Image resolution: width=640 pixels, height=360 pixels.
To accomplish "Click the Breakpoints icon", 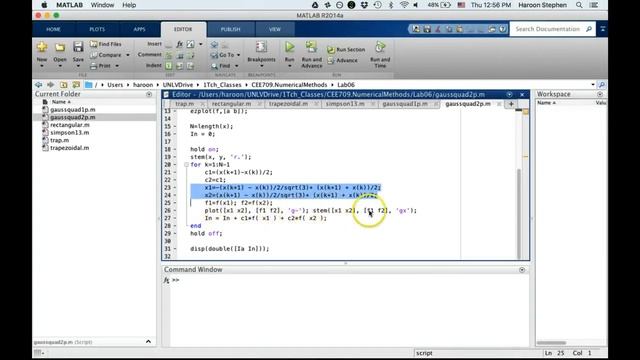I will (261, 47).
